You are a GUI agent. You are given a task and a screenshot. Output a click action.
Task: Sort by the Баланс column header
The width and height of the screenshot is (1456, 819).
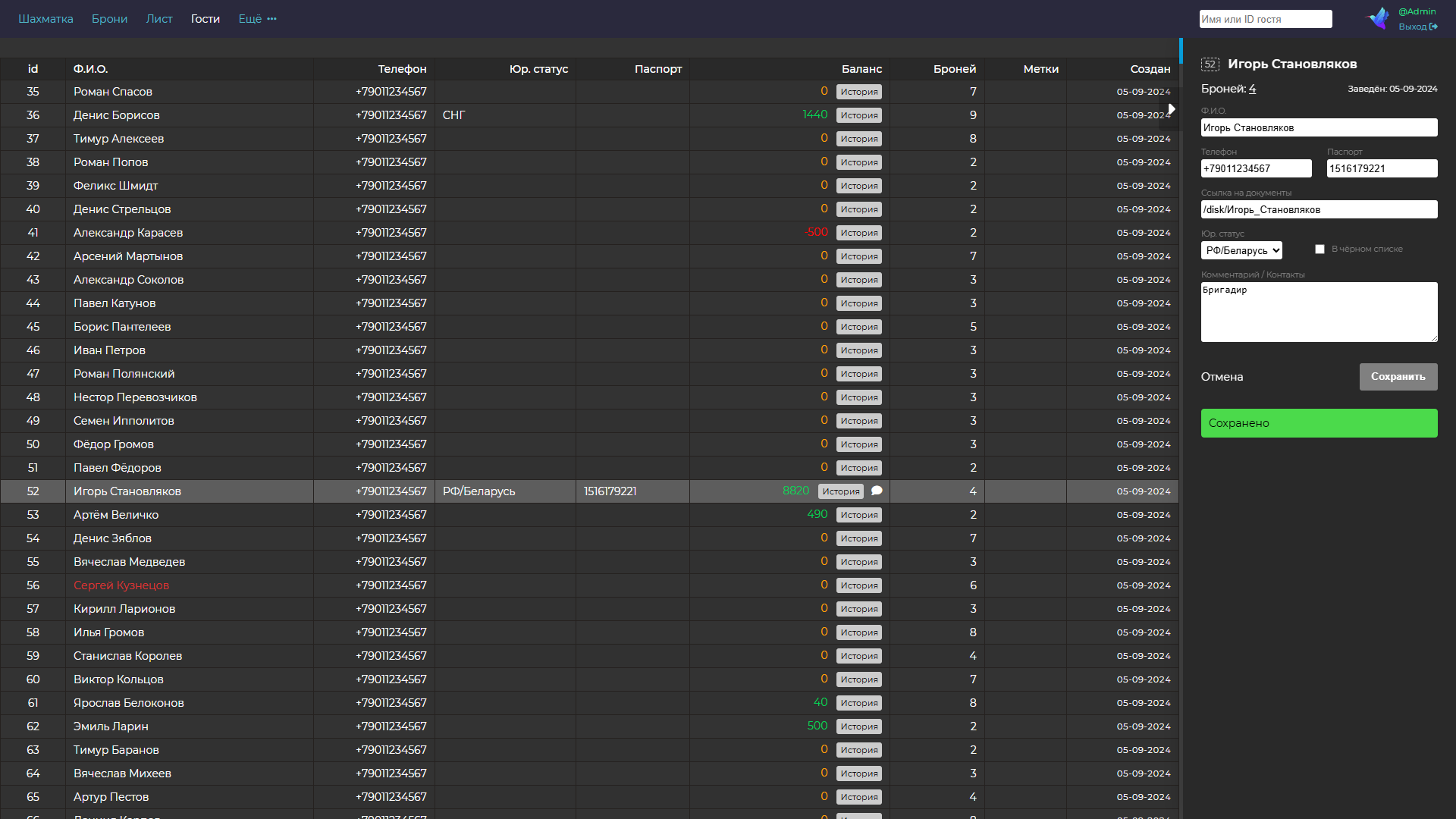point(861,69)
